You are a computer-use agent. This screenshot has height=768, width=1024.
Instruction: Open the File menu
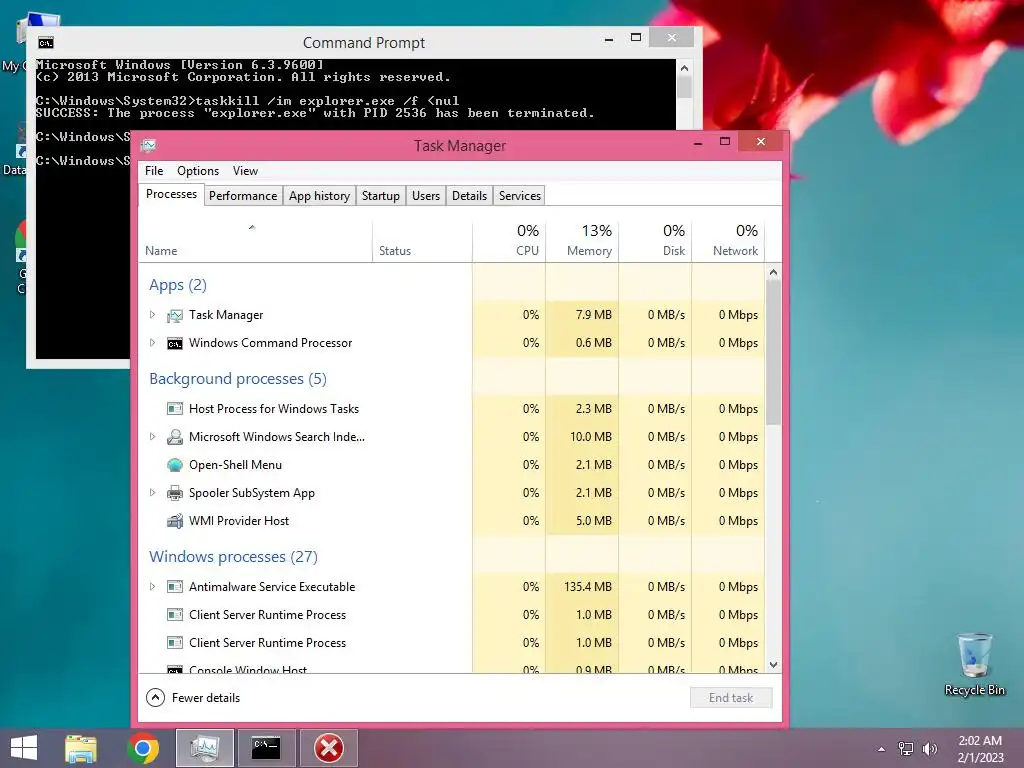[154, 171]
